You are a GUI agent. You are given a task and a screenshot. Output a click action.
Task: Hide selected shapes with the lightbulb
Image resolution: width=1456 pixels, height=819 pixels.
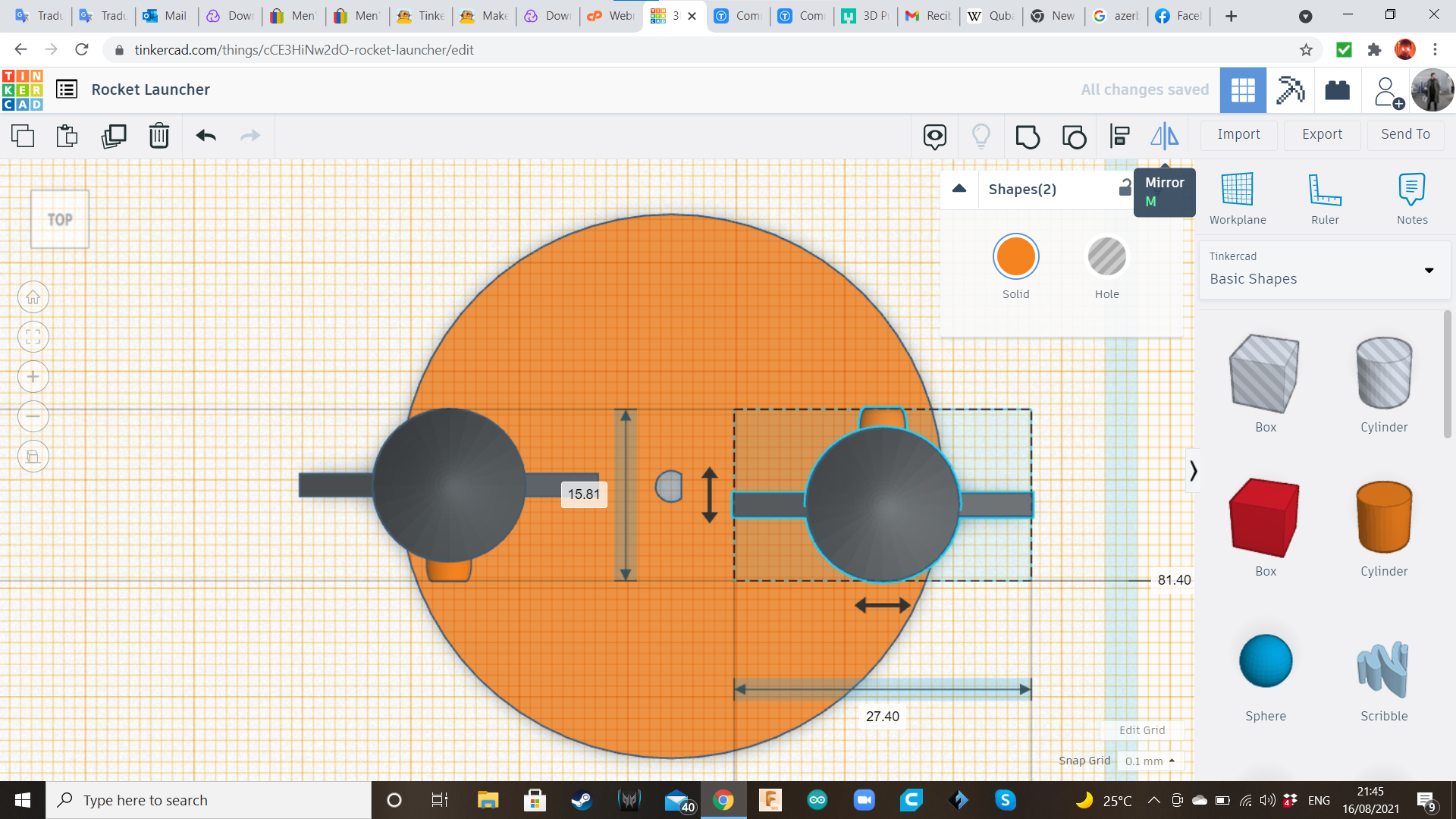tap(981, 136)
